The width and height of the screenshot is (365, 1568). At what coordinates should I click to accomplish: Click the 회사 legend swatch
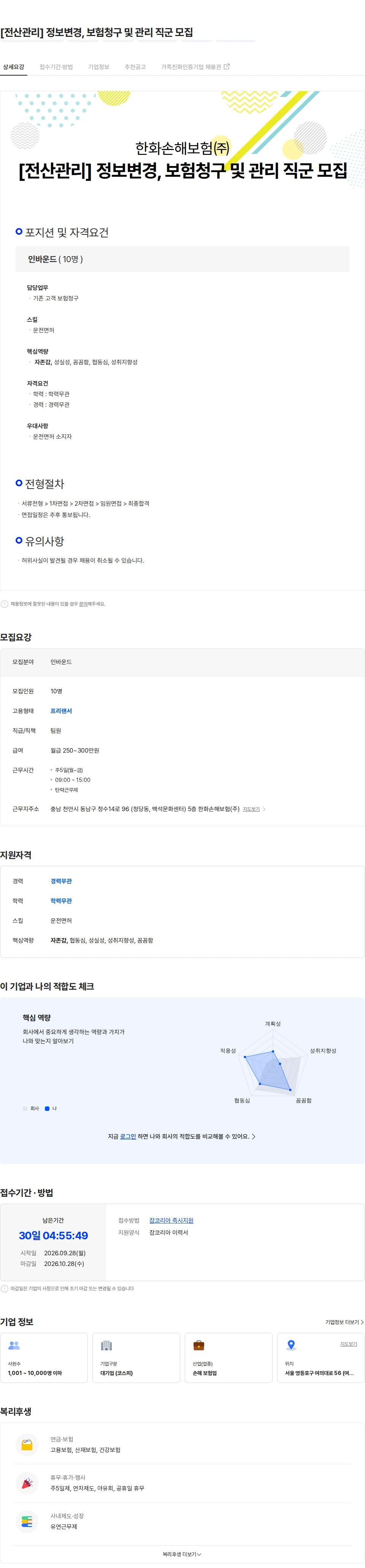(x=25, y=1108)
